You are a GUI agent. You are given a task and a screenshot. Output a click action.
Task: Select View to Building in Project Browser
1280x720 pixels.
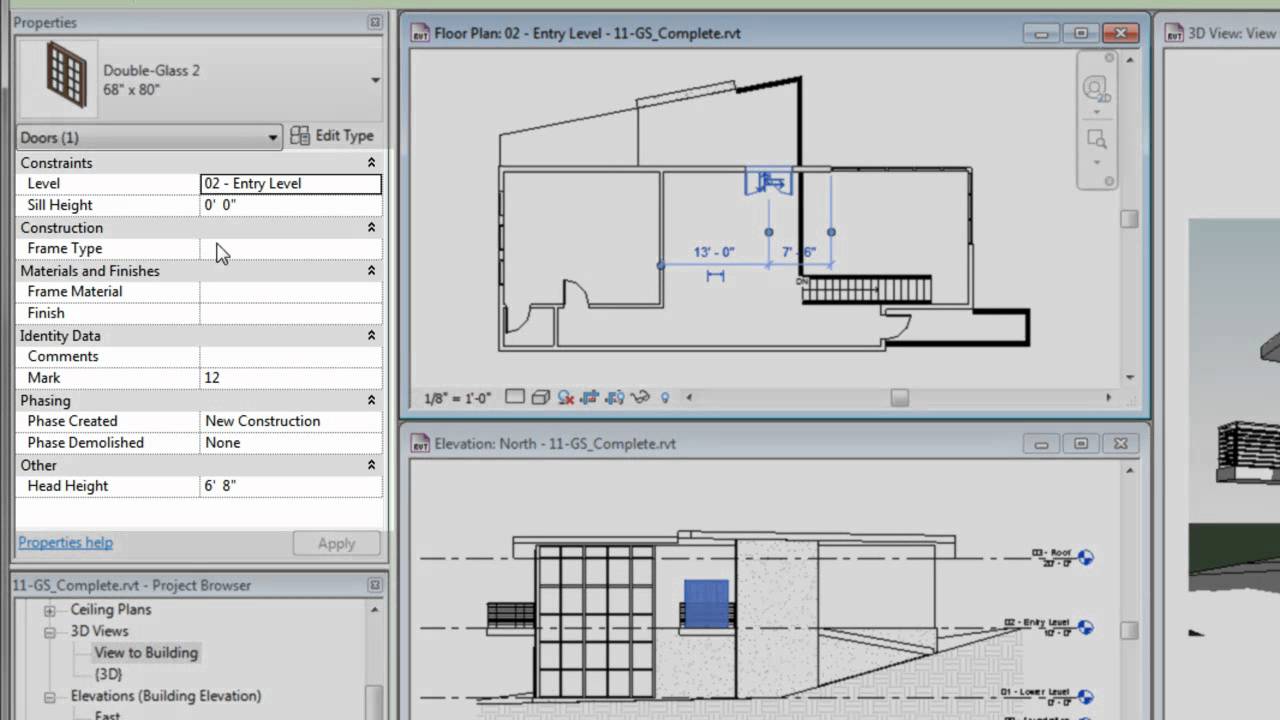click(145, 652)
